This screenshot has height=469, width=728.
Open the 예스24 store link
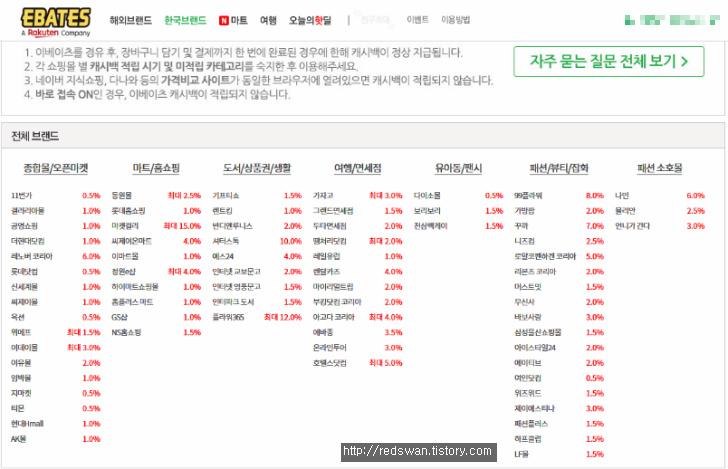223,256
